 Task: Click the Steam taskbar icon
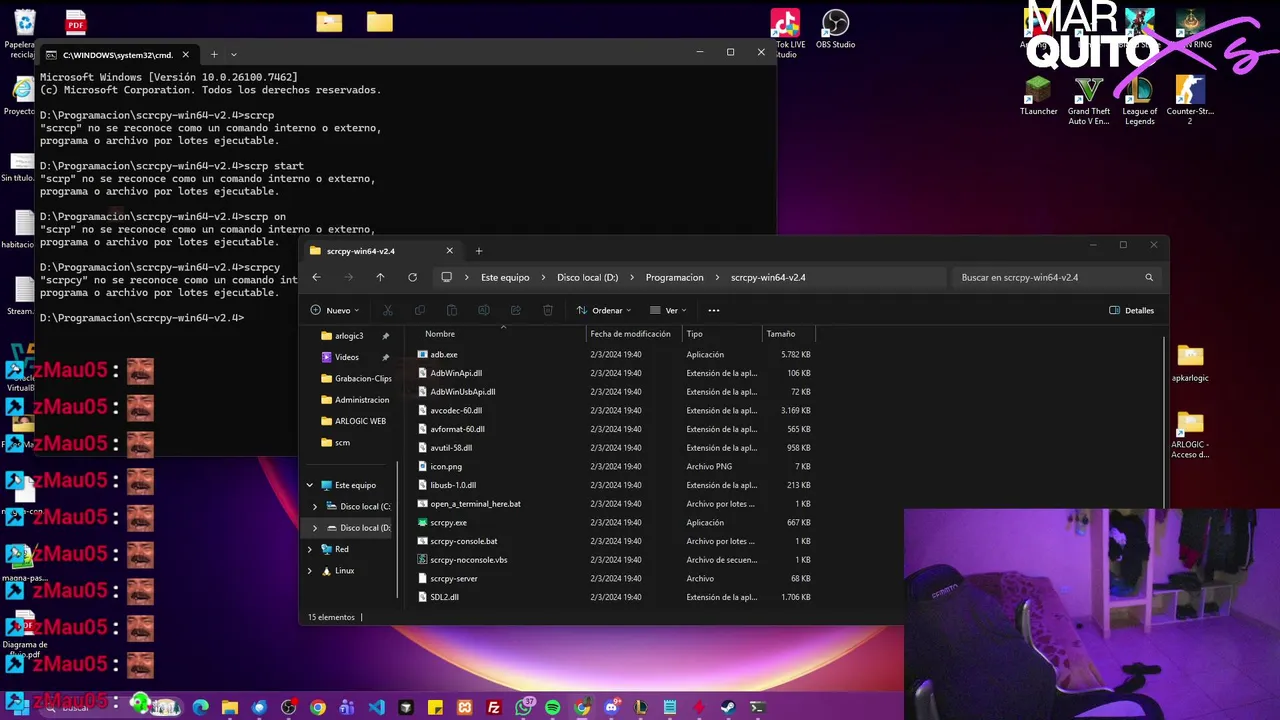tap(728, 707)
